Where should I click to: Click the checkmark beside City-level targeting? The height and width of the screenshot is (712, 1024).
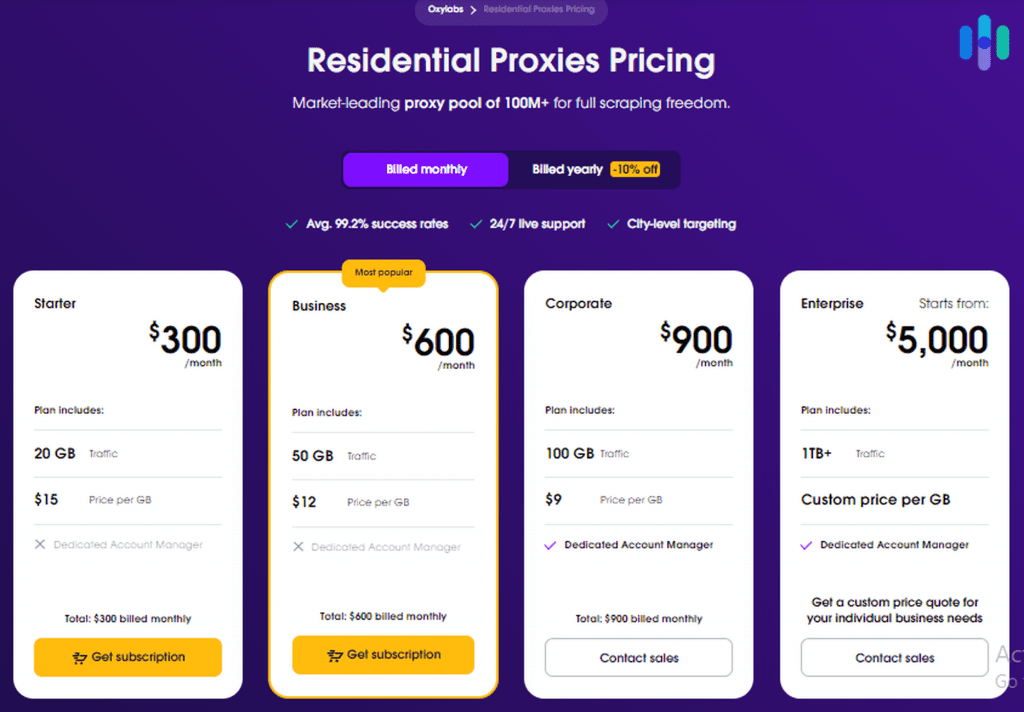[612, 224]
